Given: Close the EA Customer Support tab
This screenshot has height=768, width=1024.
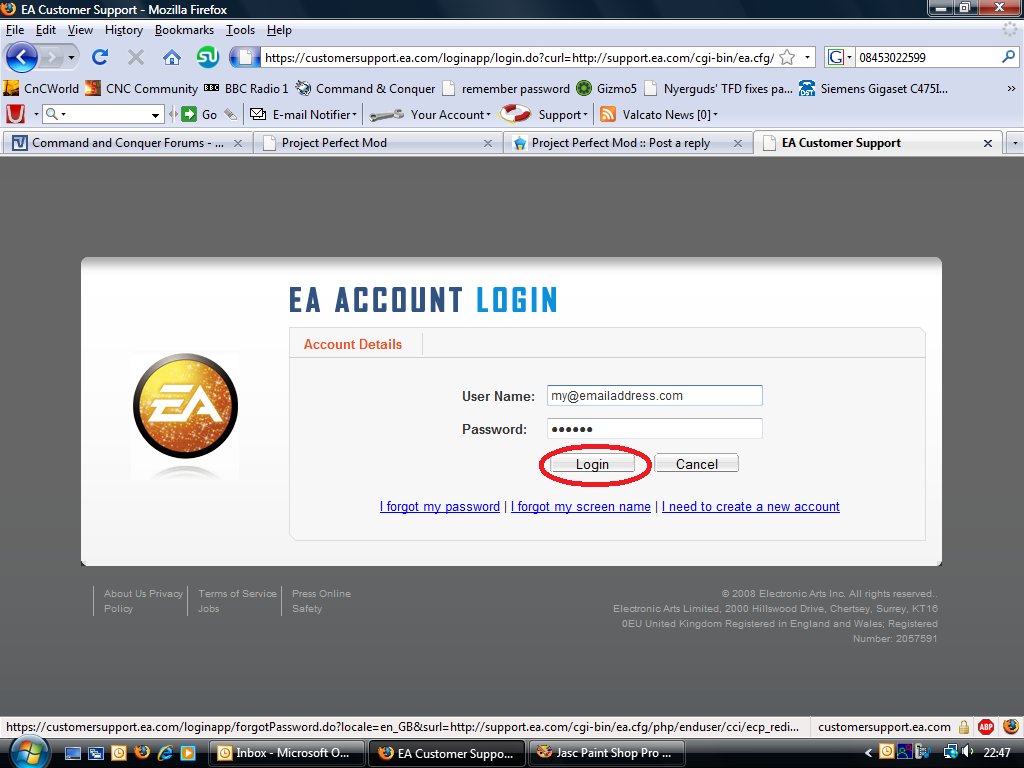Looking at the screenshot, I should point(987,143).
